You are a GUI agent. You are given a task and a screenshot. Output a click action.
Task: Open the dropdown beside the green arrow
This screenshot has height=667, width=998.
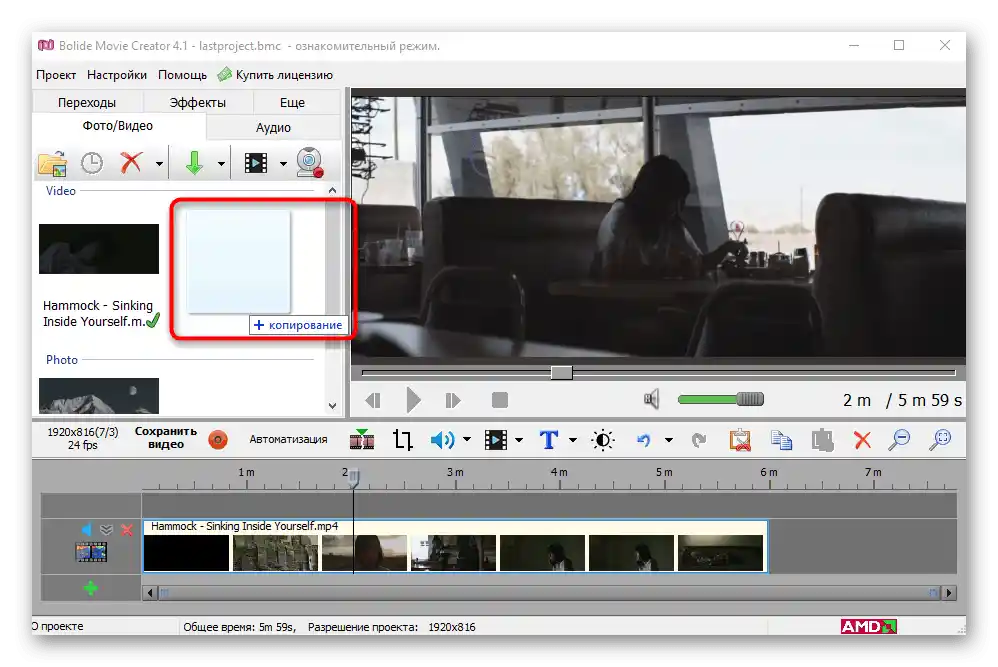(x=221, y=164)
